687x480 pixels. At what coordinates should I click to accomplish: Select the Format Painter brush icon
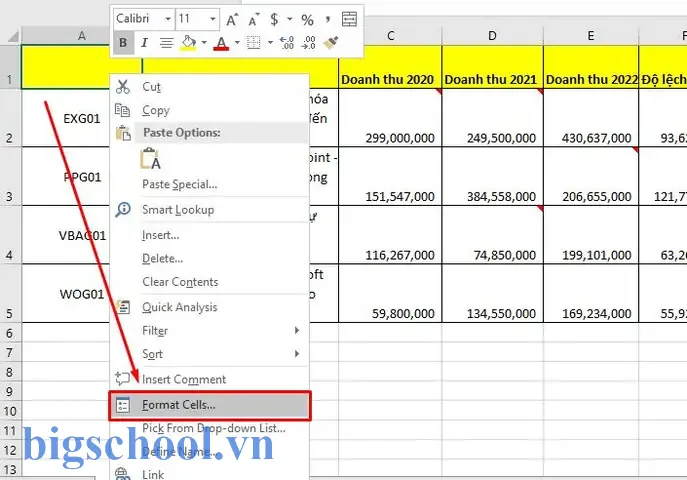click(x=331, y=42)
